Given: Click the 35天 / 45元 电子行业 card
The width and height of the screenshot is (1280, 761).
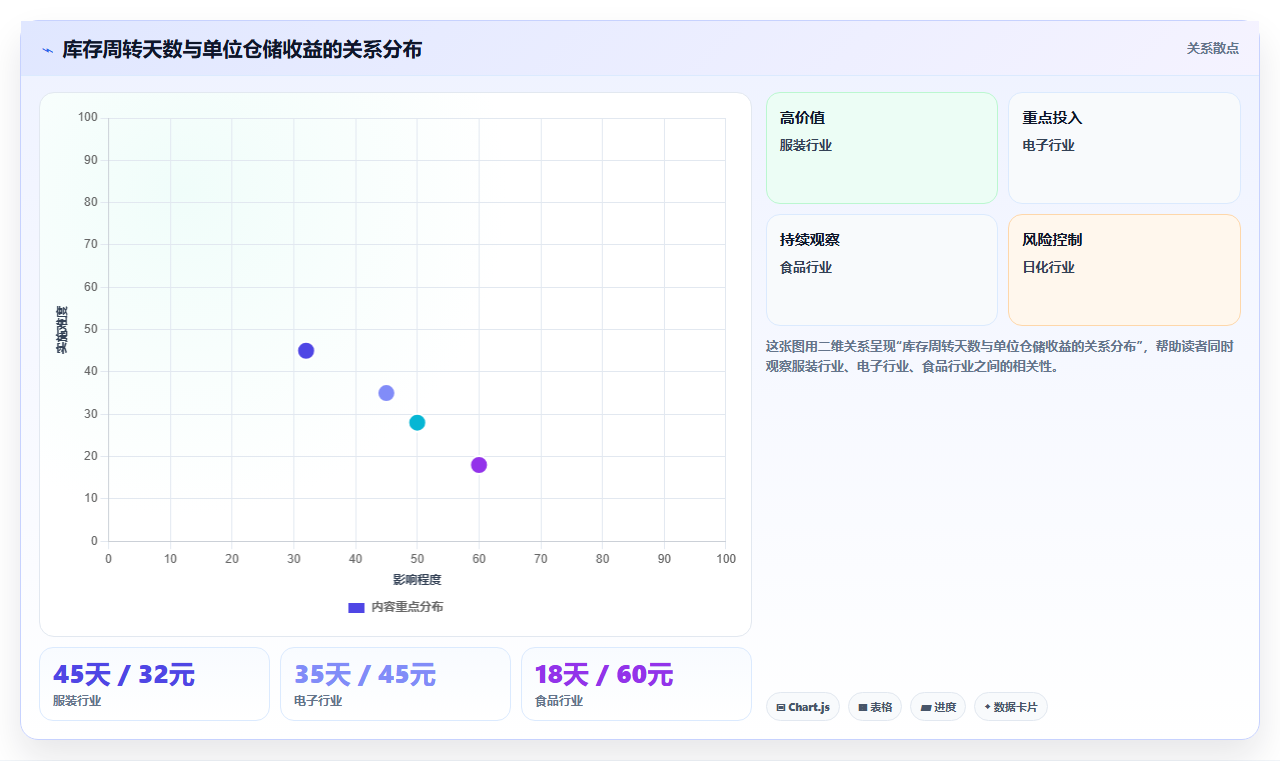Looking at the screenshot, I should [x=395, y=684].
